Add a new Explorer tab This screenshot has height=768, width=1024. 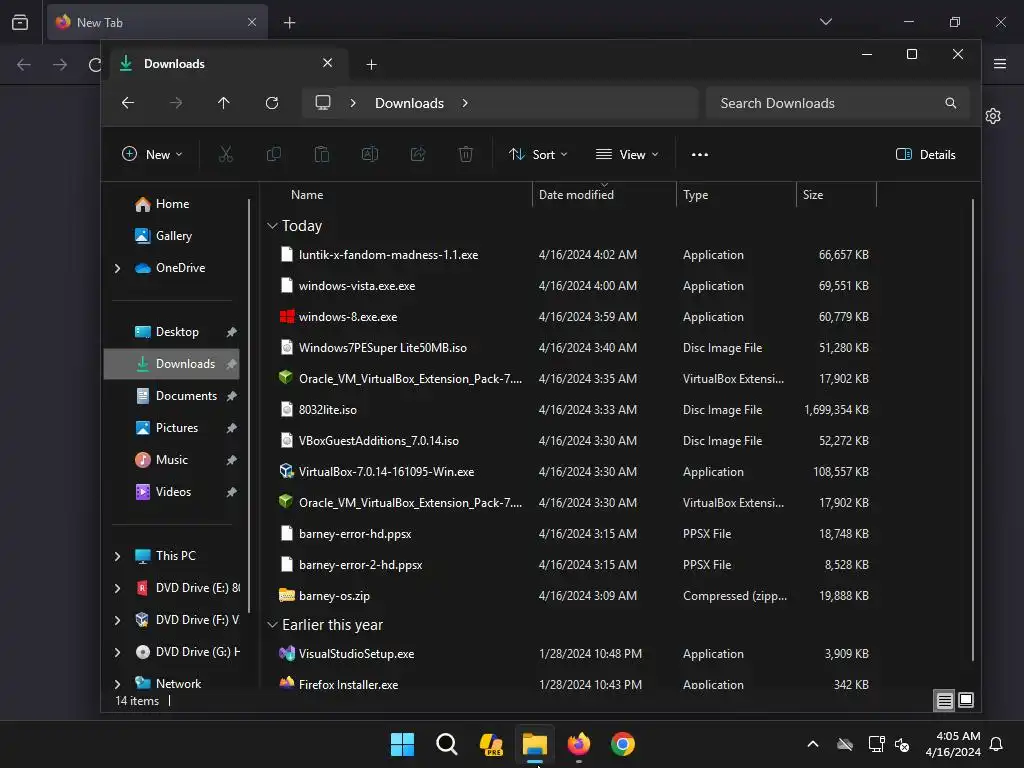(371, 65)
